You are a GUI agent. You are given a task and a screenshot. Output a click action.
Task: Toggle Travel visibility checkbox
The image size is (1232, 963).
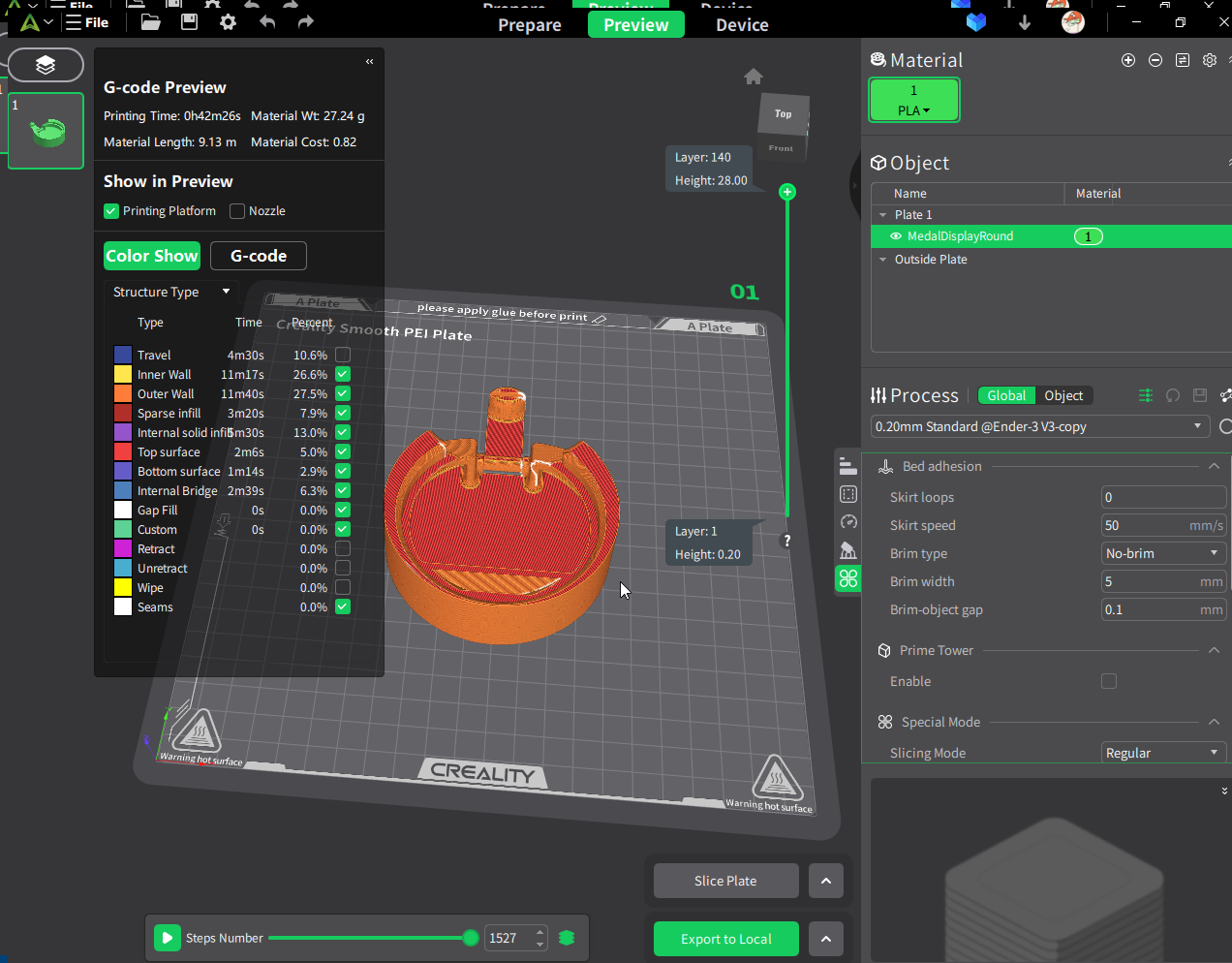pos(343,355)
